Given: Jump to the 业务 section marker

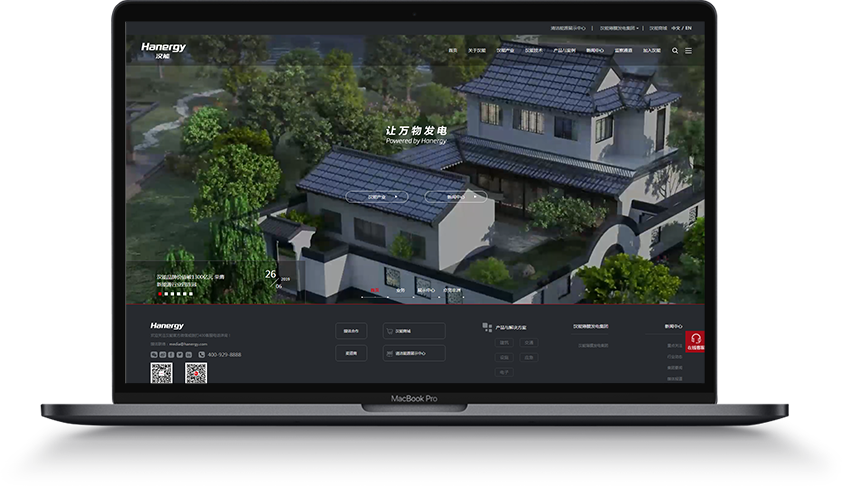Looking at the screenshot, I should click(x=401, y=291).
